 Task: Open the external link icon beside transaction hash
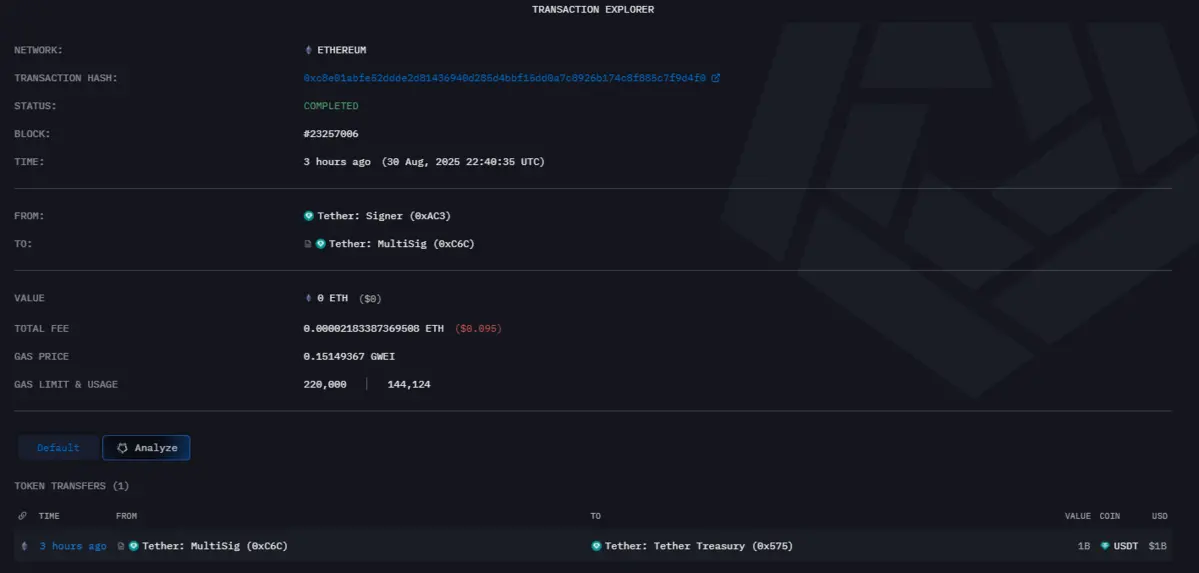pyautogui.click(x=715, y=78)
